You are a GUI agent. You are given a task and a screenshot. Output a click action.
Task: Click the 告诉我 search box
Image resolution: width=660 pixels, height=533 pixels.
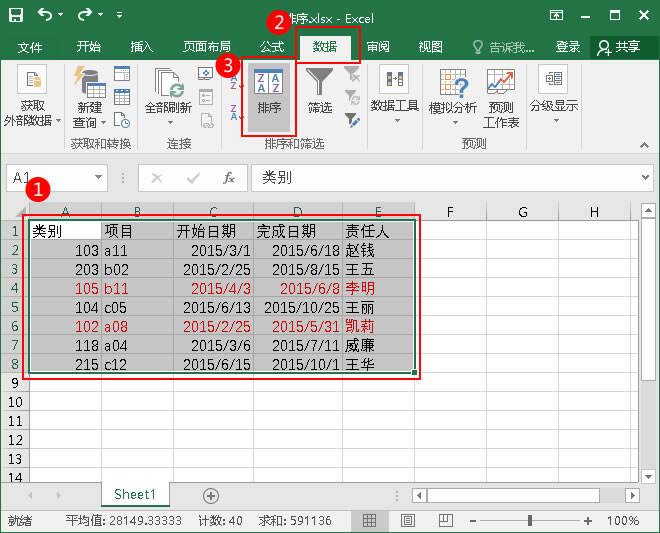(x=504, y=47)
